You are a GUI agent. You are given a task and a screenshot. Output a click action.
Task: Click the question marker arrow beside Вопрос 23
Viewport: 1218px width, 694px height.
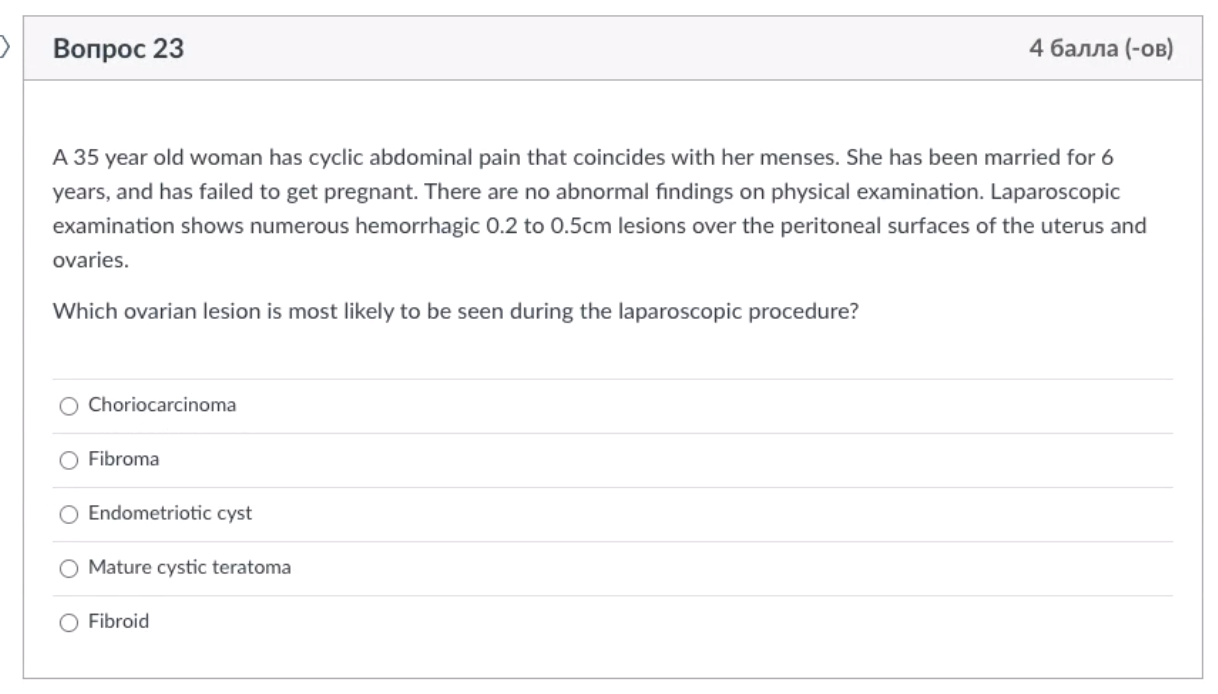click(4, 46)
